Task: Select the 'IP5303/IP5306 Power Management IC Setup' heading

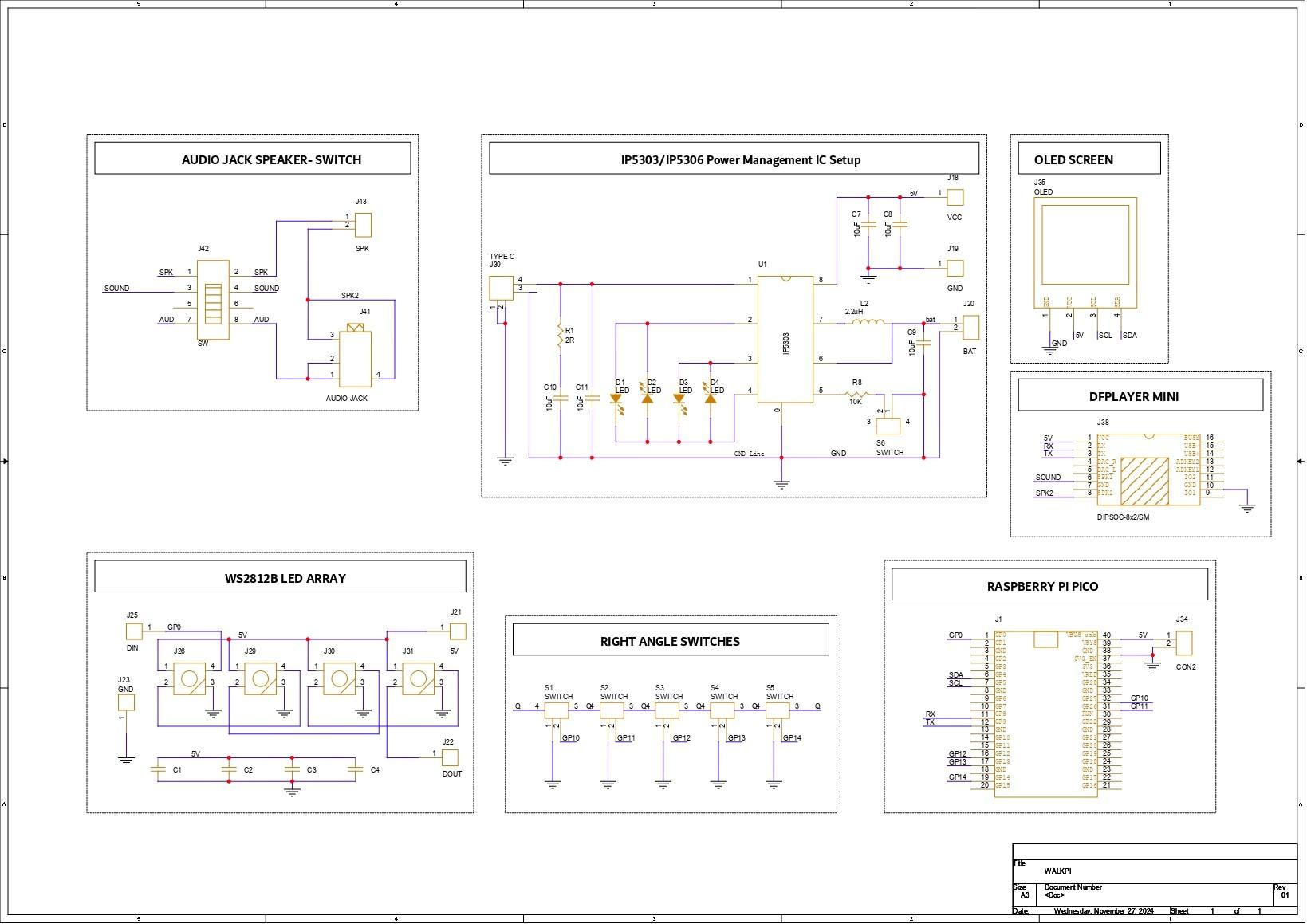Action: coord(741,159)
